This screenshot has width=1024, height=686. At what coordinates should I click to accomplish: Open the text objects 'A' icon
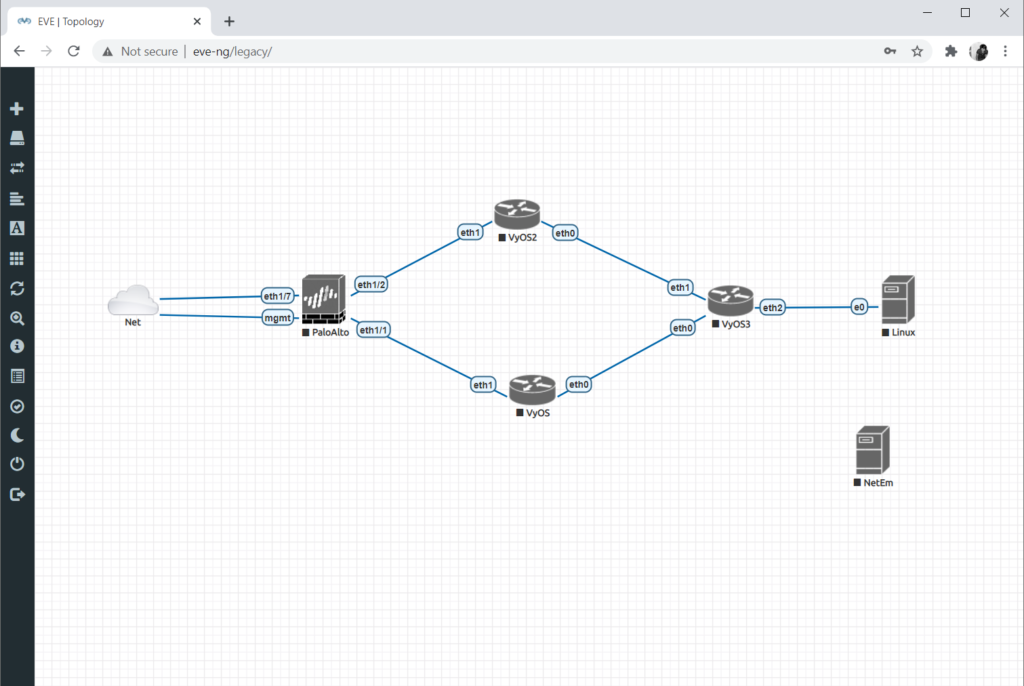17,228
